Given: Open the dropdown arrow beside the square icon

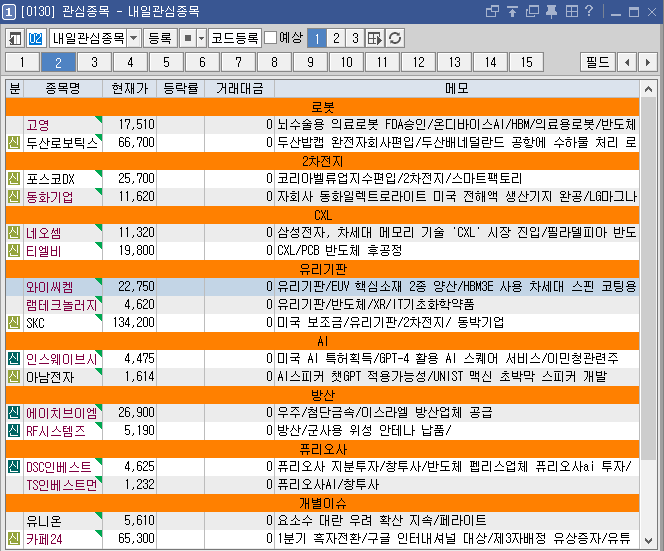Looking at the screenshot, I should [x=202, y=39].
